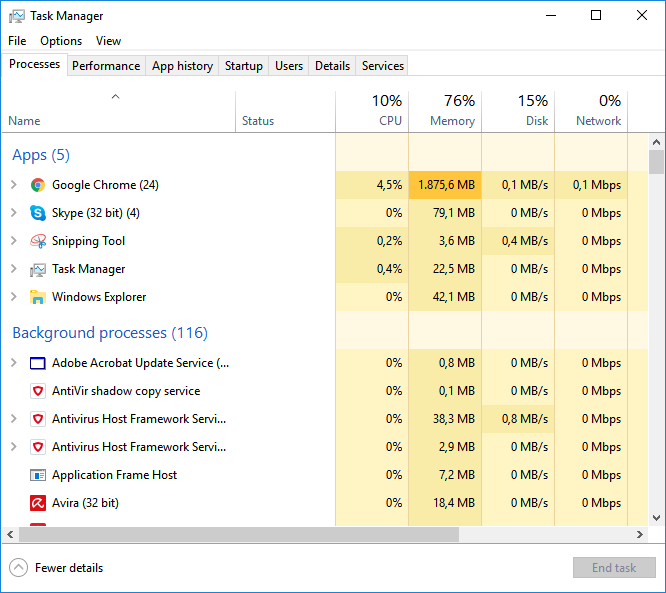The width and height of the screenshot is (666, 593).
Task: Expand the Antivirus Host Framework row using 38,3 MB
Action: coord(14,419)
